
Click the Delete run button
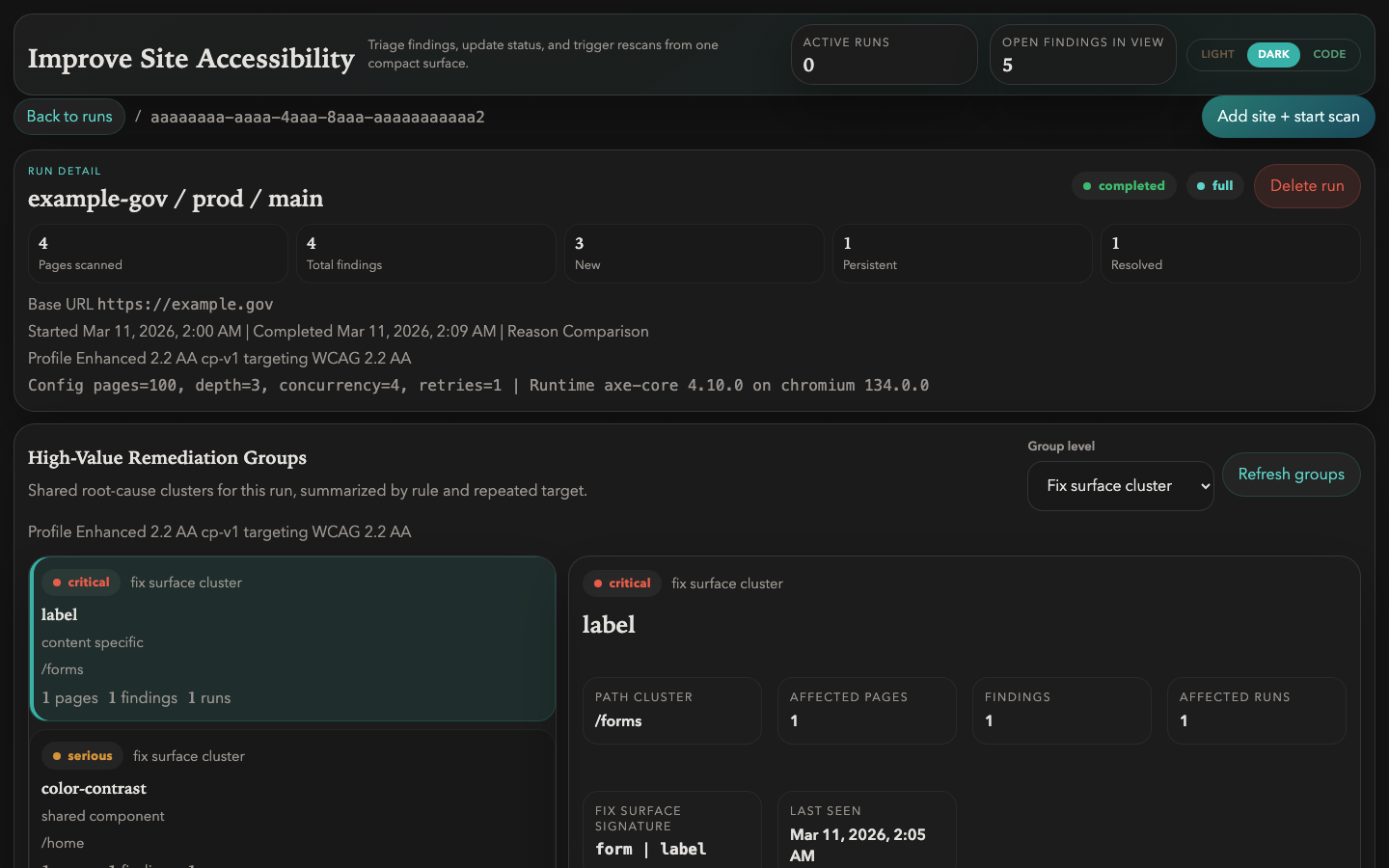pos(1307,185)
